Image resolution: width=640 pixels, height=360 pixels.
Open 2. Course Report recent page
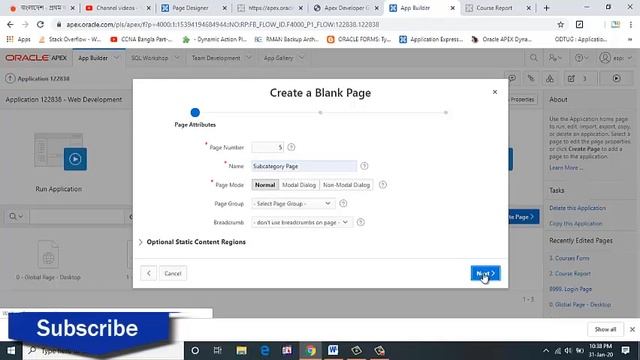point(570,273)
